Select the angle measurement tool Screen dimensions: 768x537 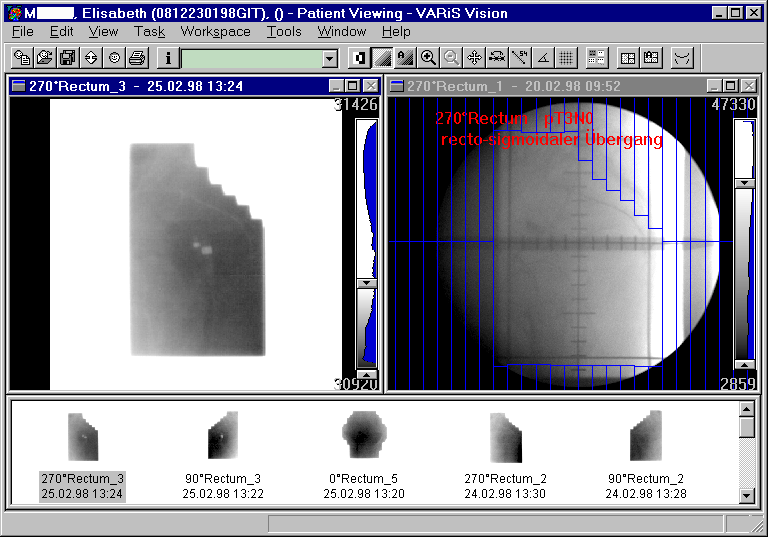[x=542, y=58]
